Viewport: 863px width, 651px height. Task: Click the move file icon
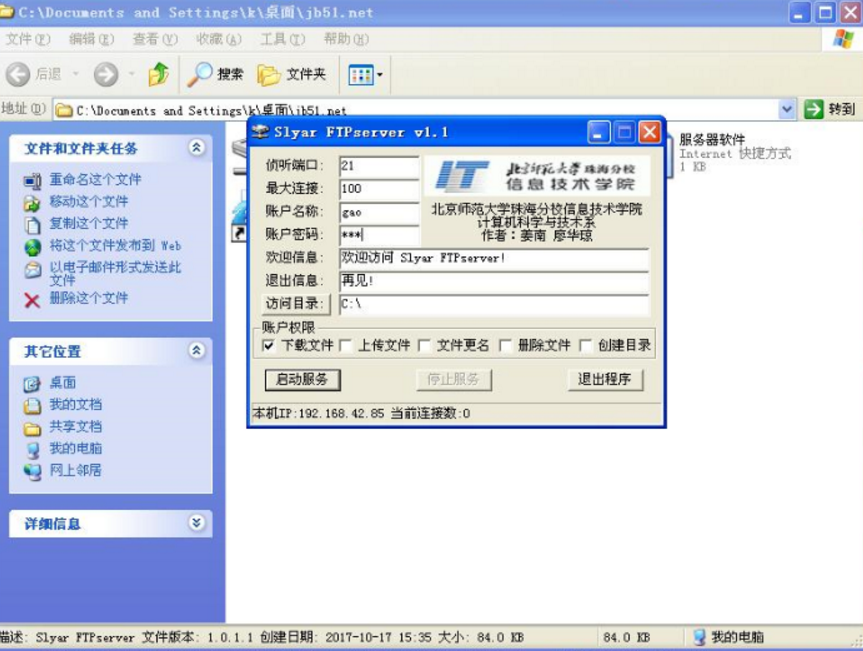(x=32, y=203)
